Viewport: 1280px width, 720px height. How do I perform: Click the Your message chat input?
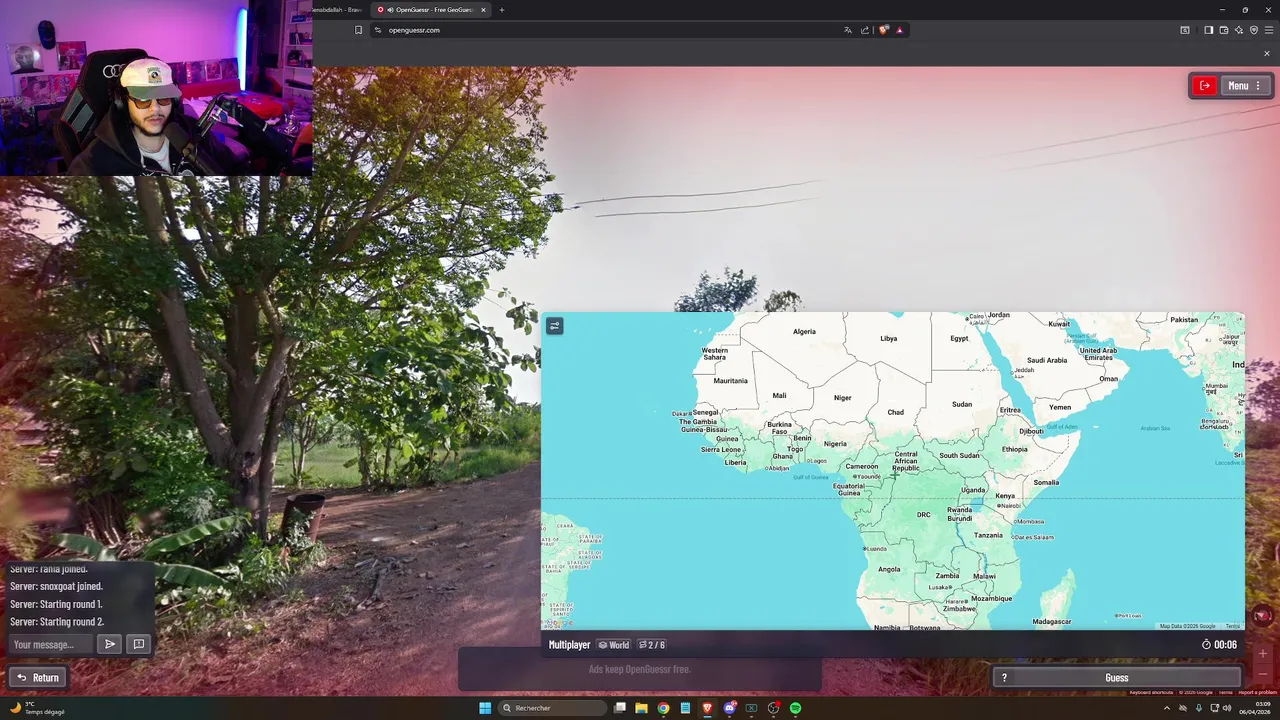(x=52, y=645)
